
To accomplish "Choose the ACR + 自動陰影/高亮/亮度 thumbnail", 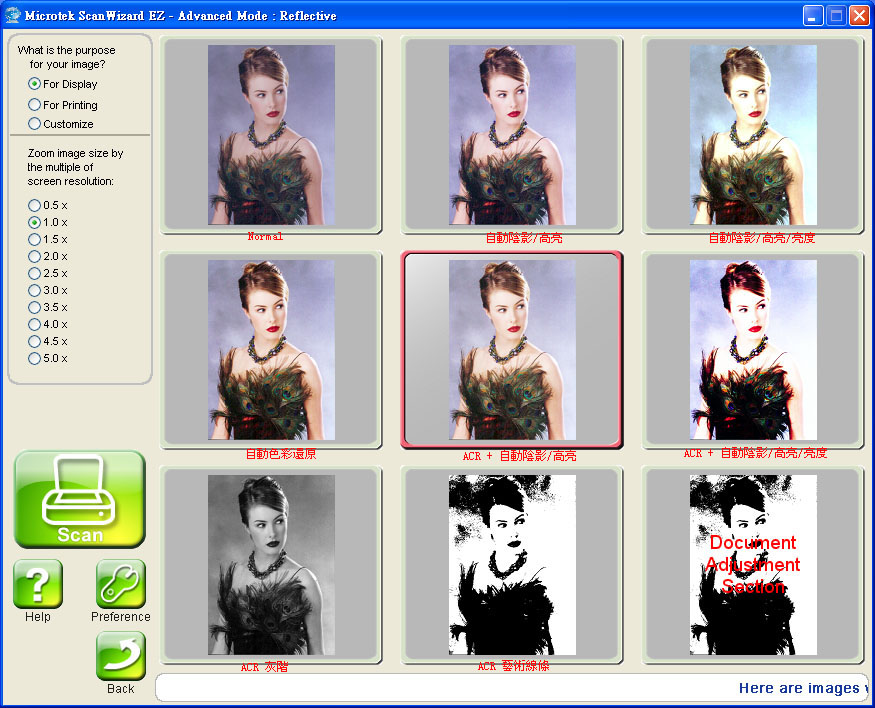I will (752, 349).
